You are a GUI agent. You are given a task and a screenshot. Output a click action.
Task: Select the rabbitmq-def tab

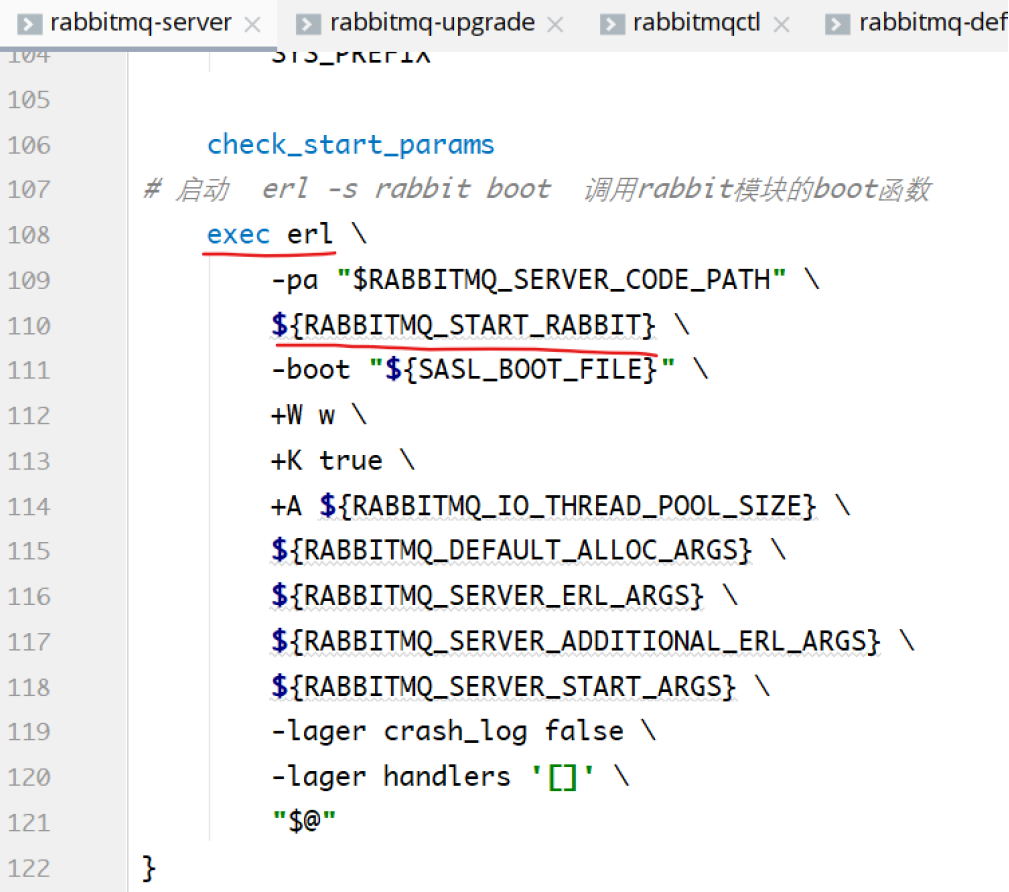[932, 22]
